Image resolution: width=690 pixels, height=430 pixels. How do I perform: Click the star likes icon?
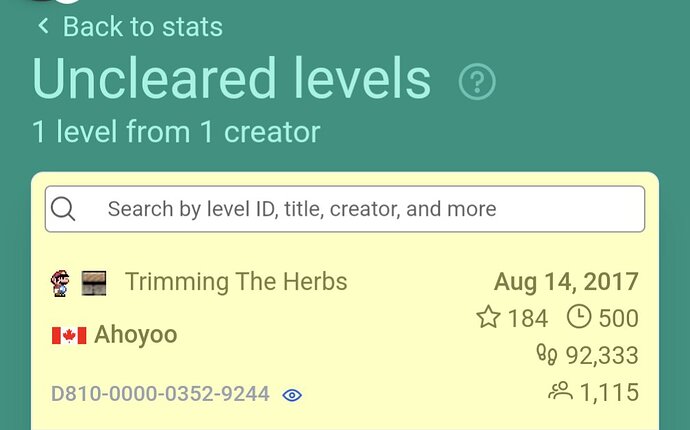coord(488,317)
